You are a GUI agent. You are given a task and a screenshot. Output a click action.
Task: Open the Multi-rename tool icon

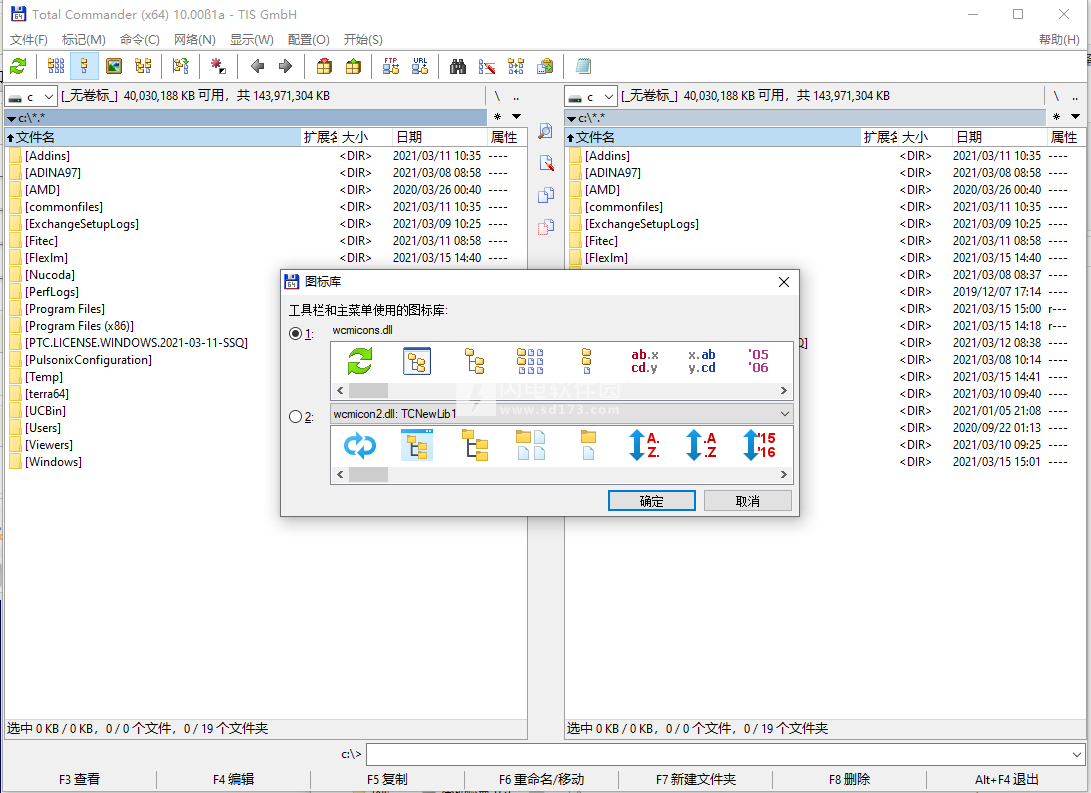coord(486,66)
